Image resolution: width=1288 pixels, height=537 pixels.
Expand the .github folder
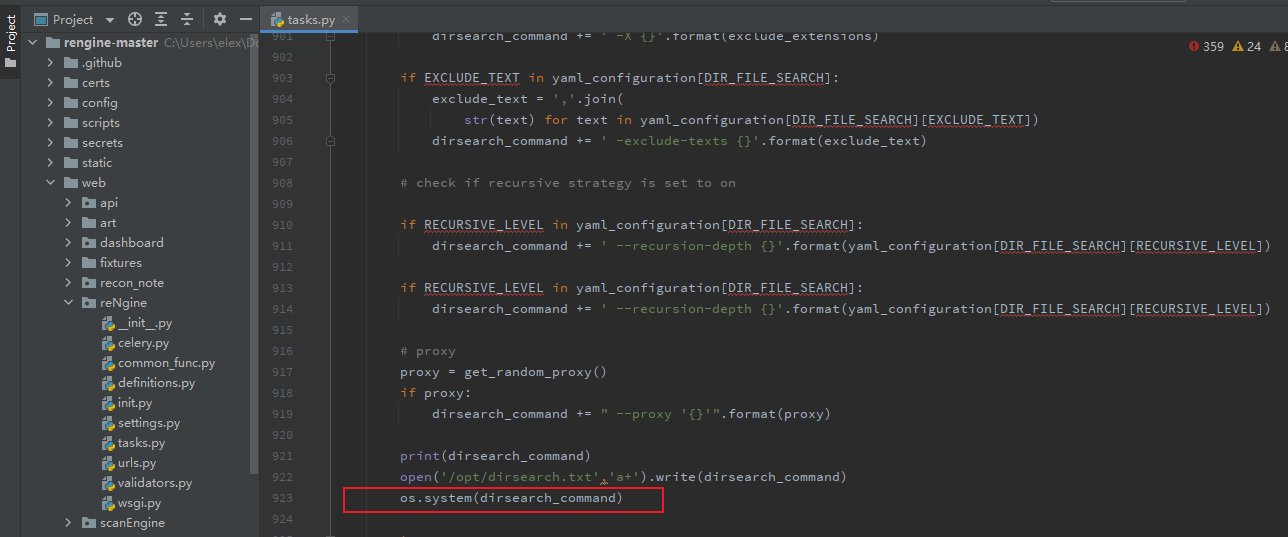tap(51, 63)
